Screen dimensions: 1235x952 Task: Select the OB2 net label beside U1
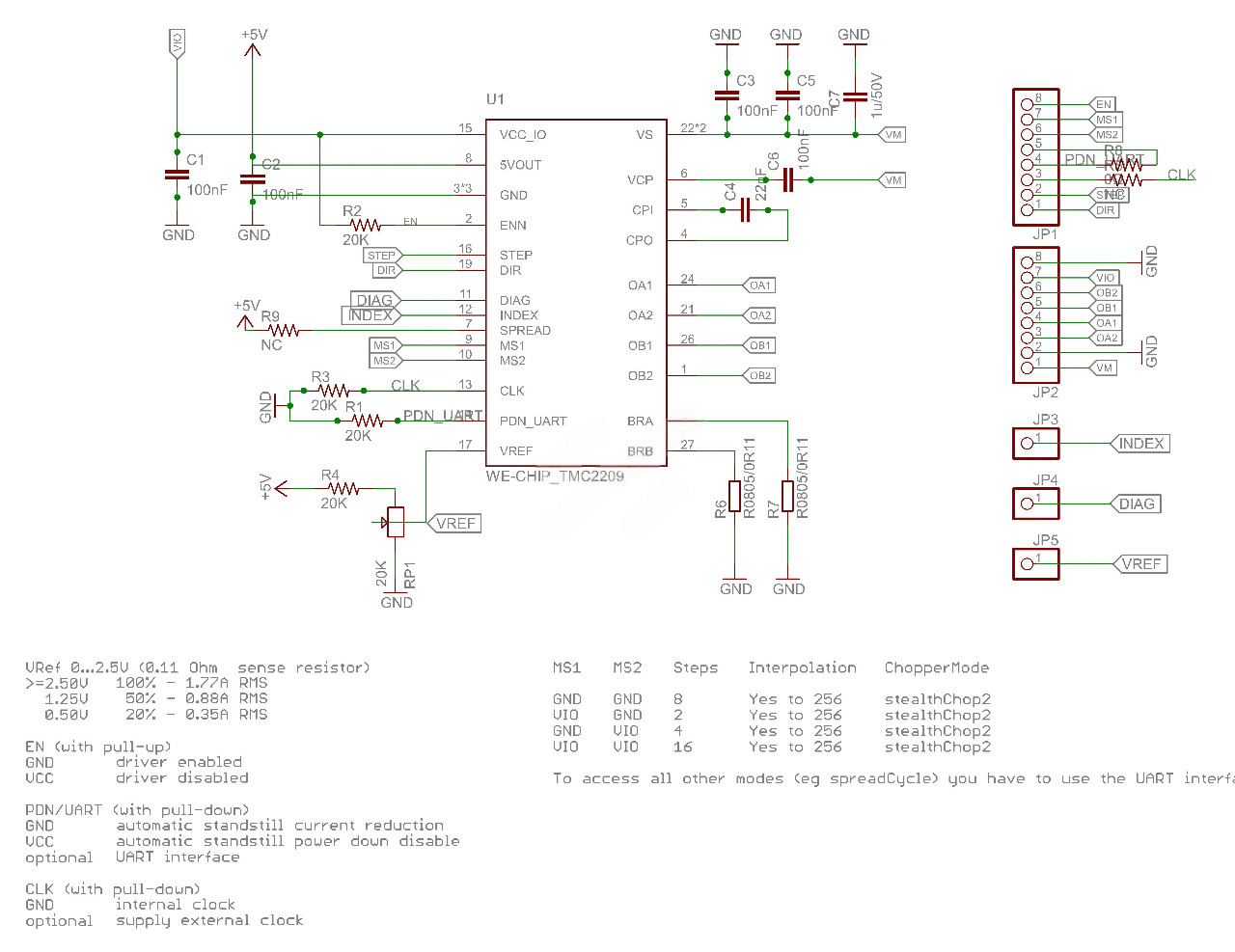[759, 376]
